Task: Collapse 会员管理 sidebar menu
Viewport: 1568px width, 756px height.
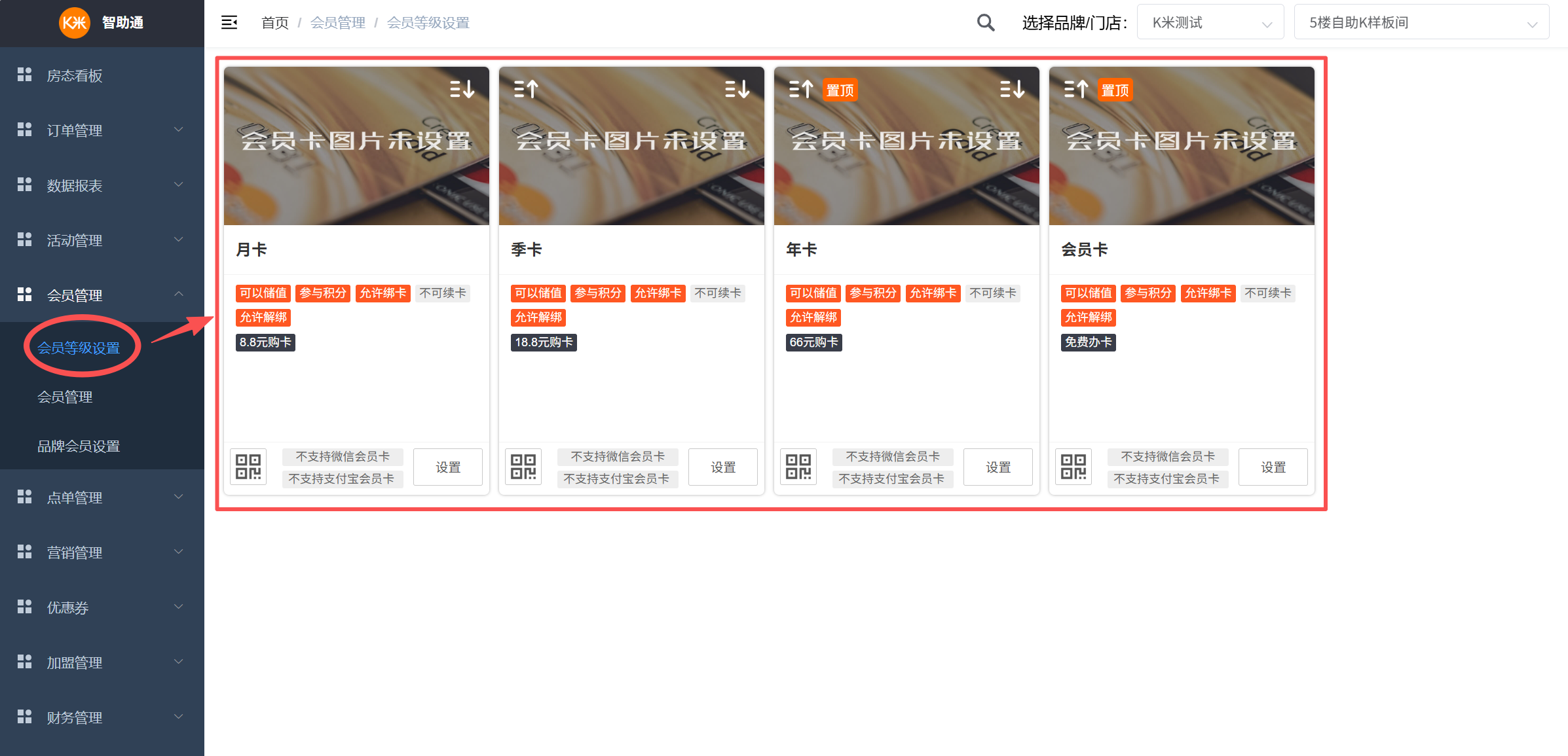Action: (102, 295)
